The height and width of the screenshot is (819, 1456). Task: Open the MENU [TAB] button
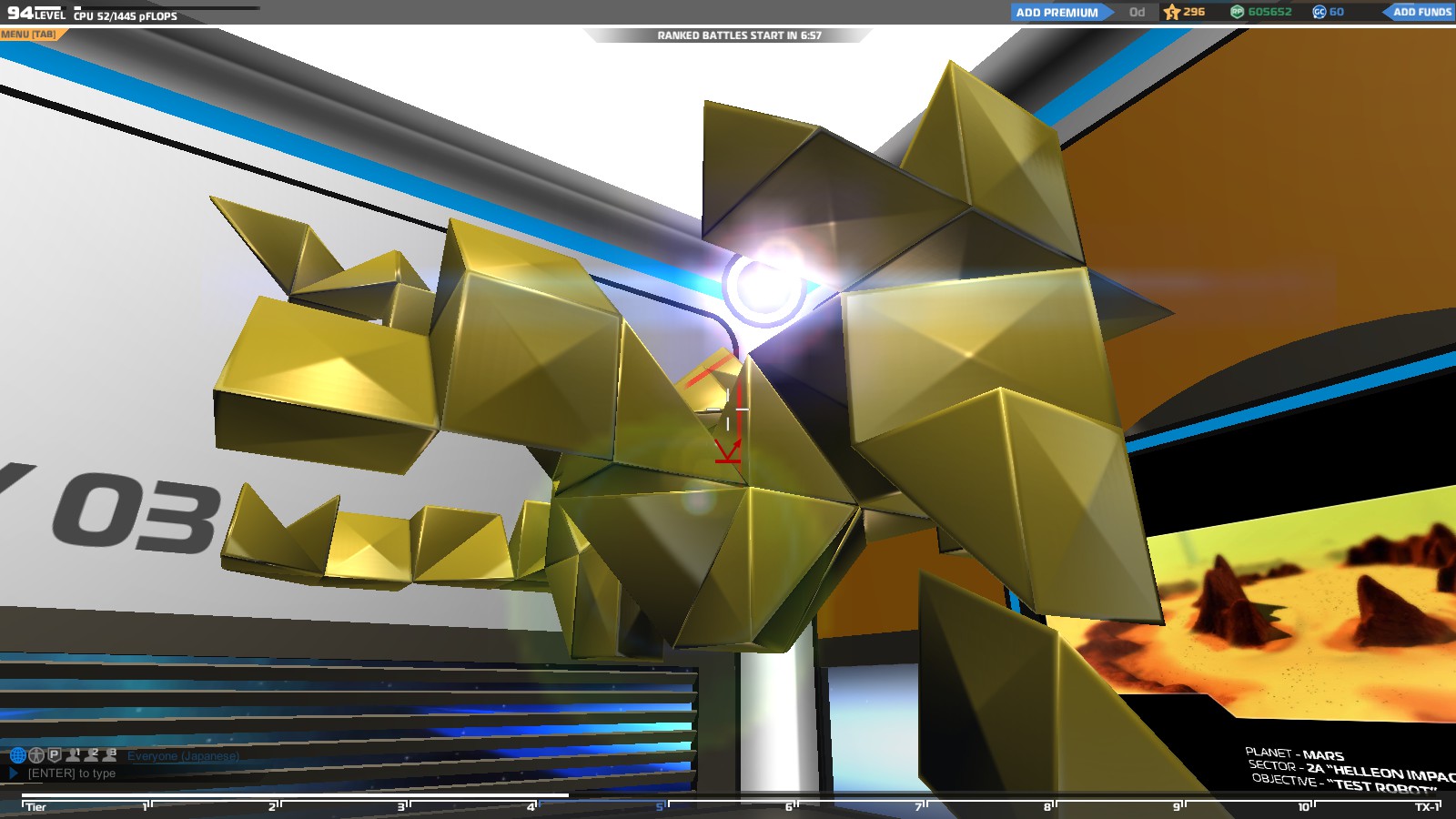click(33, 35)
